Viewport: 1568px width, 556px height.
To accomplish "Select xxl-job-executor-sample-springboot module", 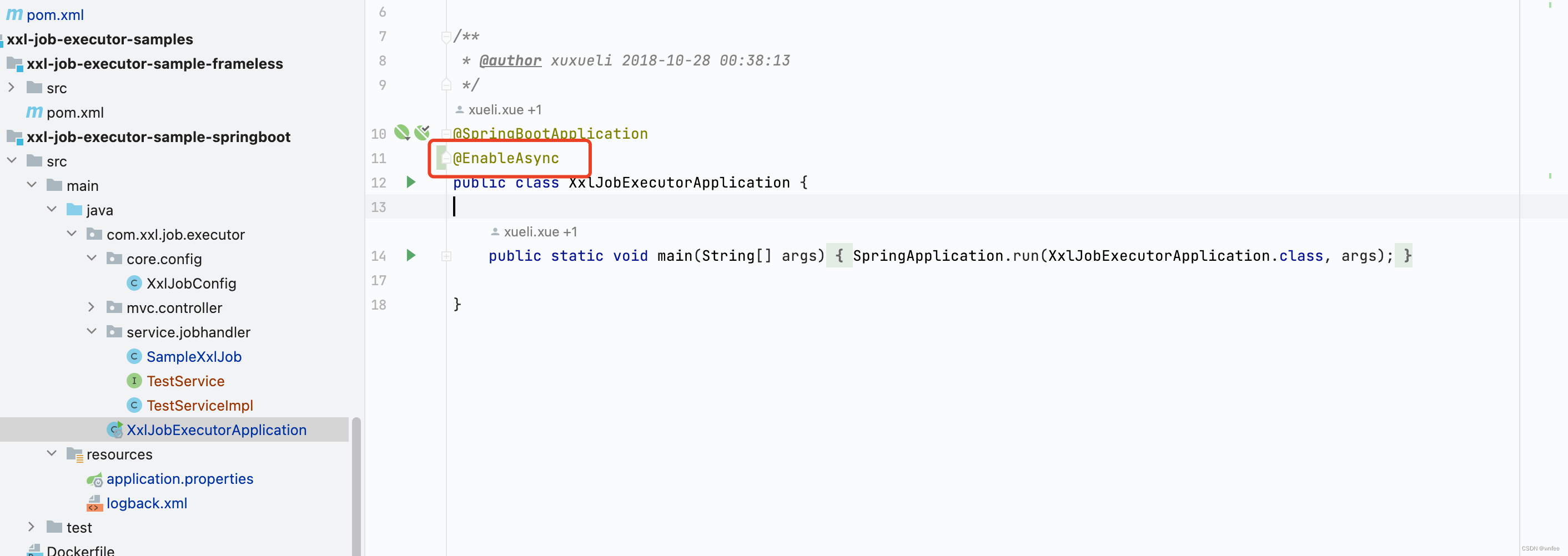I will coord(158,137).
